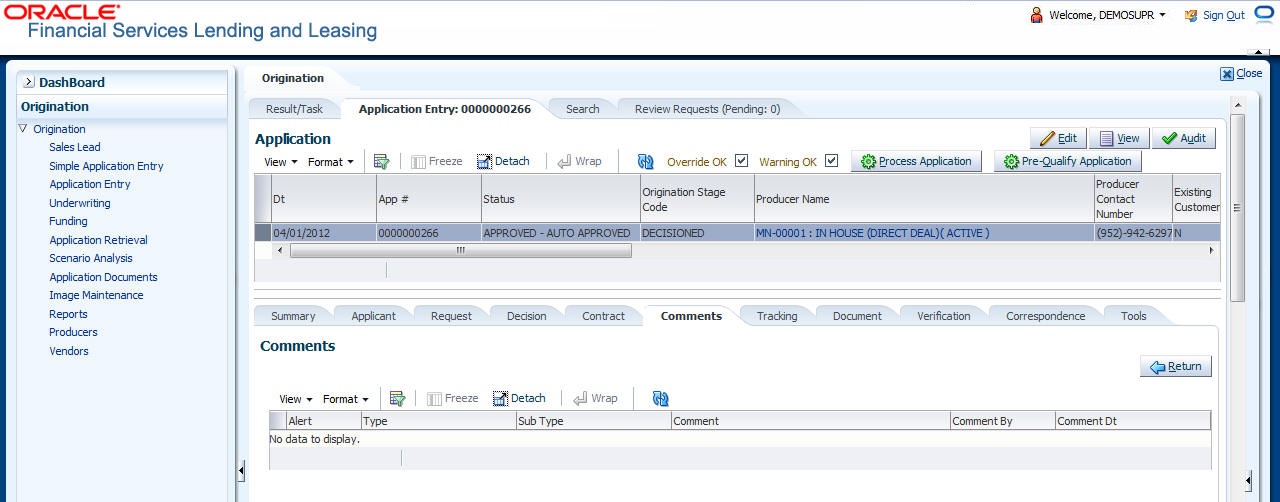This screenshot has height=502, width=1280.
Task: Select the Document sub-tab
Action: [857, 316]
